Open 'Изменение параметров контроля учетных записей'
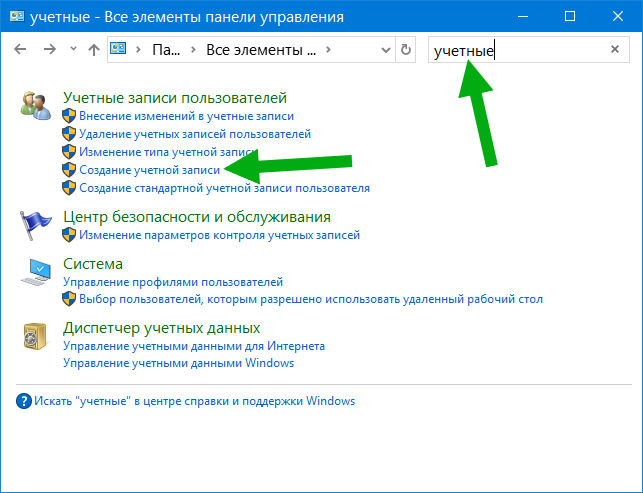This screenshot has width=643, height=493. coord(219,235)
